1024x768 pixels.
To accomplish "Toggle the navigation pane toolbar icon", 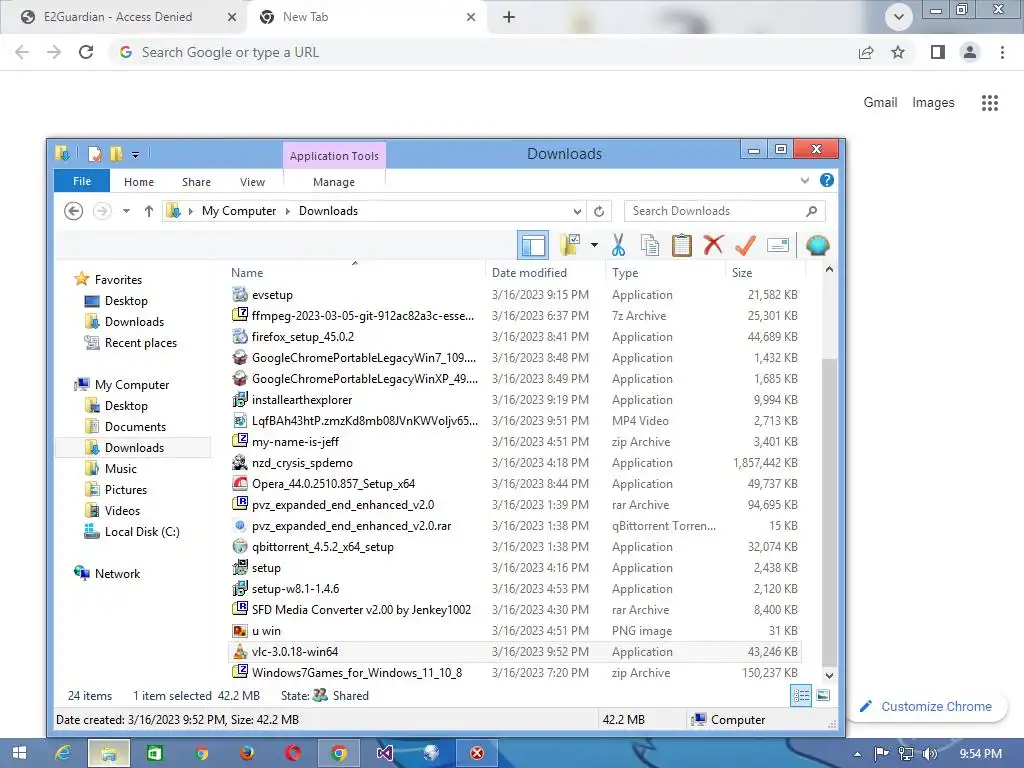I will (533, 246).
